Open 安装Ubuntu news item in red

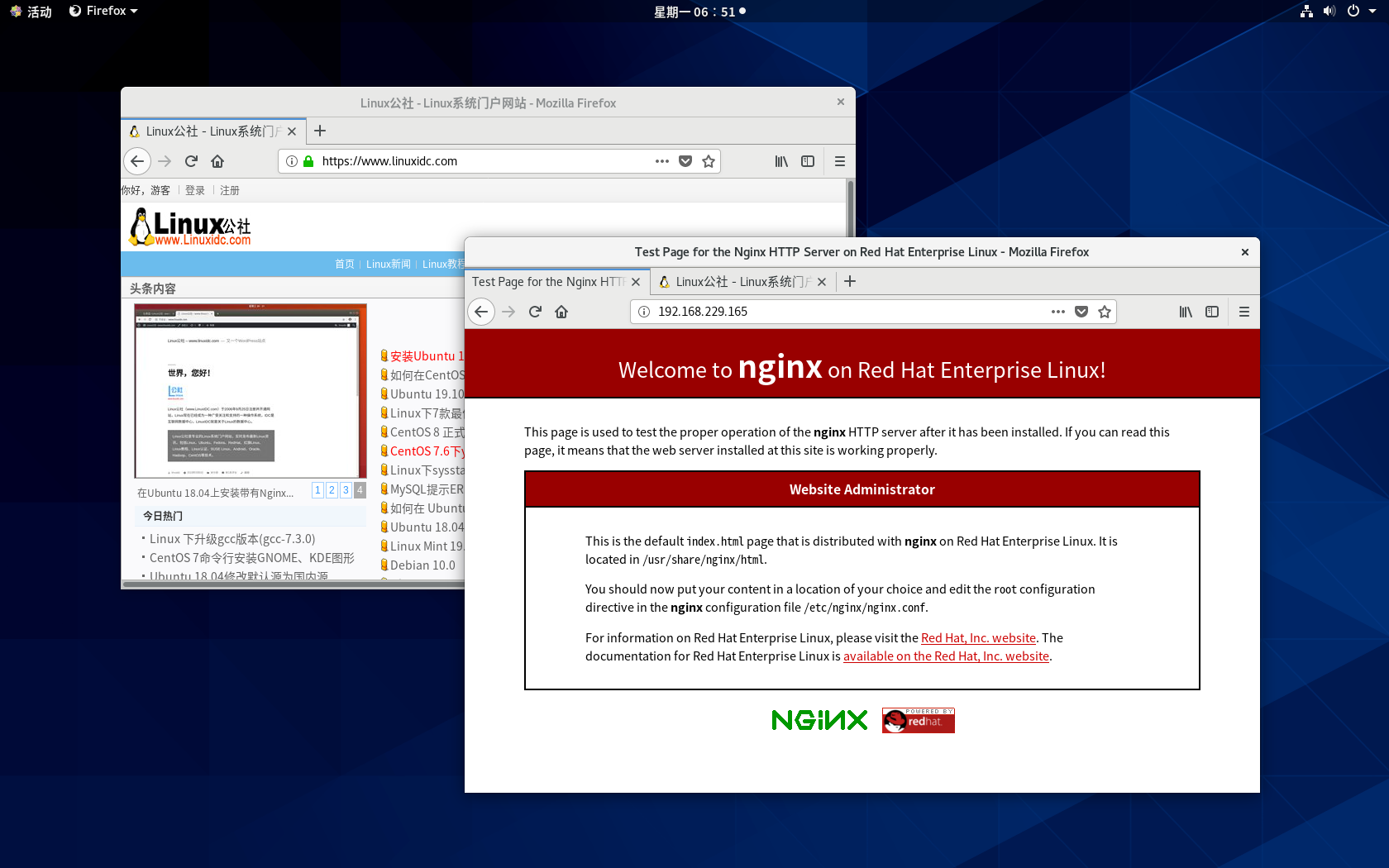427,356
